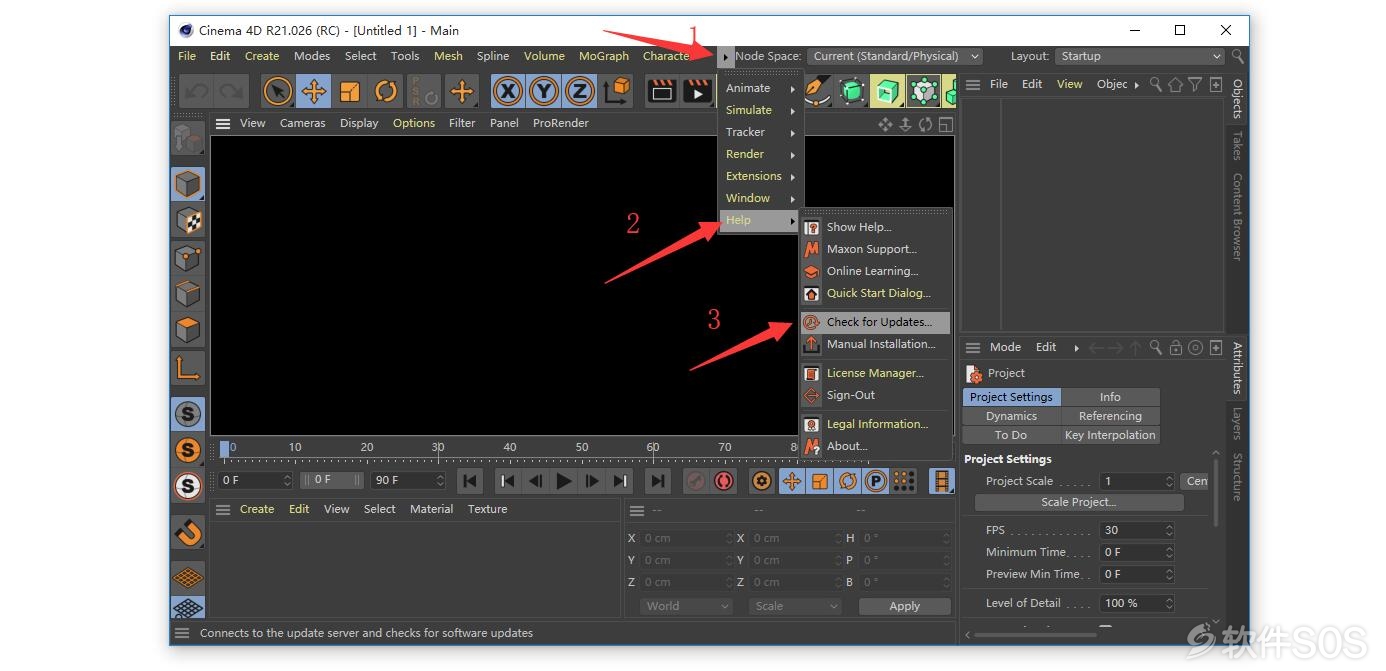Open the Project Scale unit dropdown

click(x=1195, y=481)
